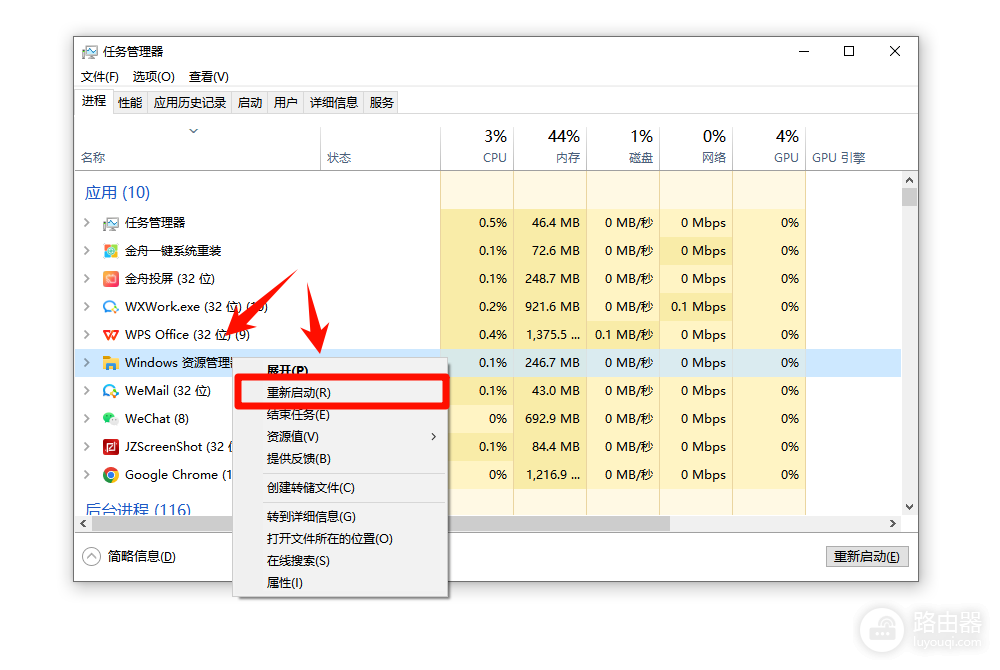Expand the WXWork.exe process group

click(x=87, y=307)
